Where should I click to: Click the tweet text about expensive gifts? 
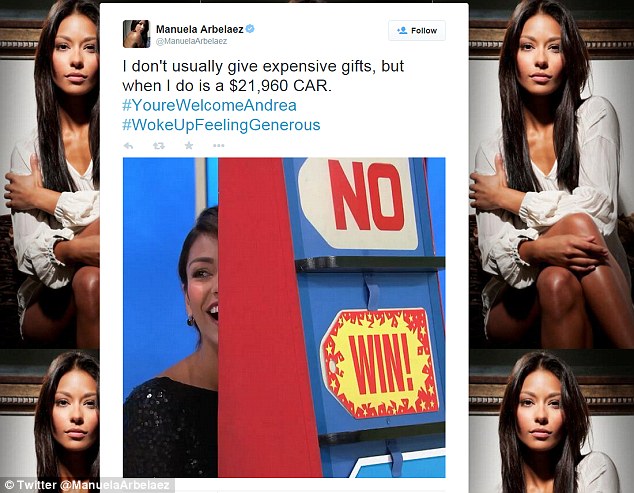pos(263,76)
